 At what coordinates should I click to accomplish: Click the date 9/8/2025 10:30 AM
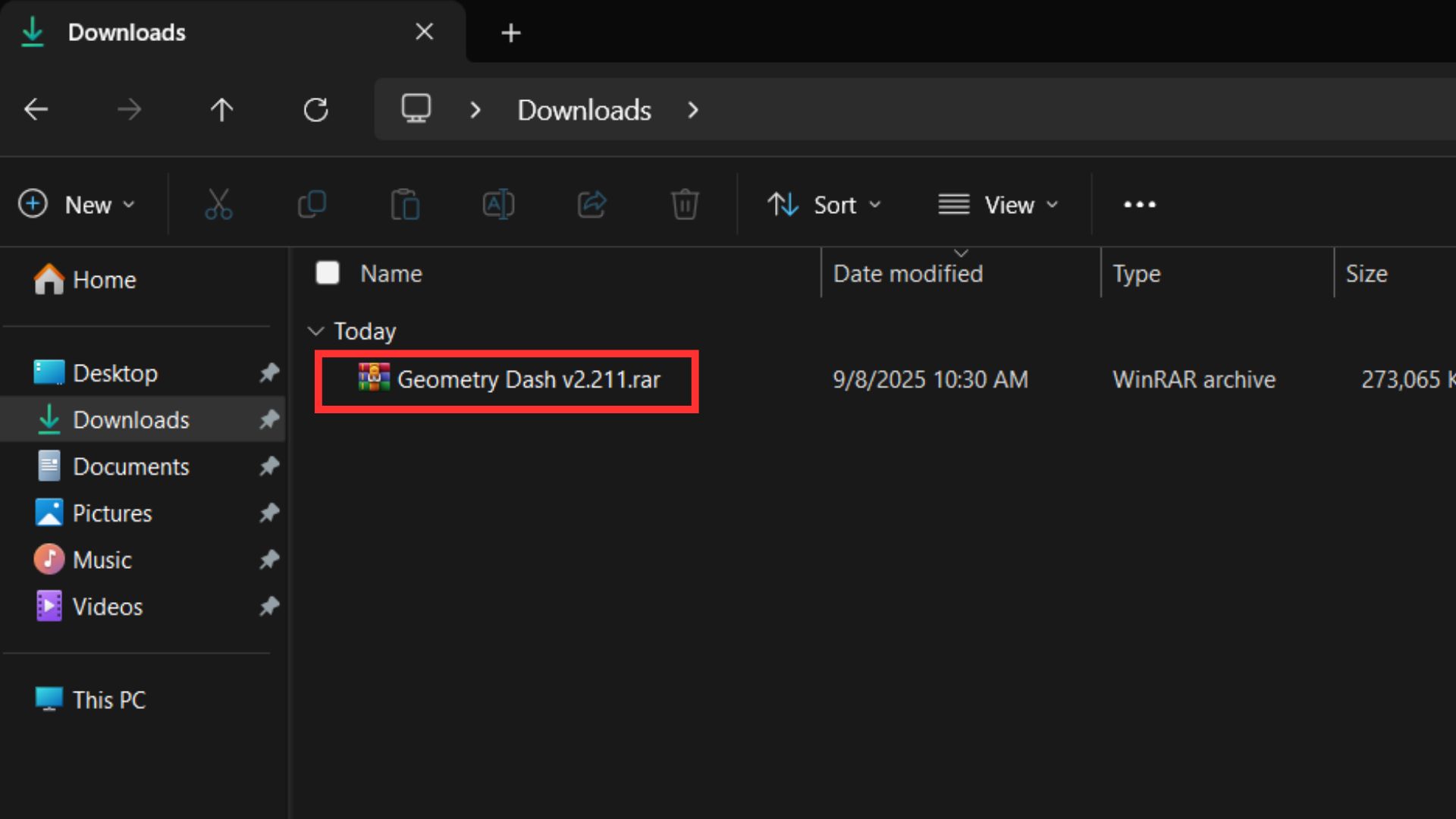(x=930, y=378)
